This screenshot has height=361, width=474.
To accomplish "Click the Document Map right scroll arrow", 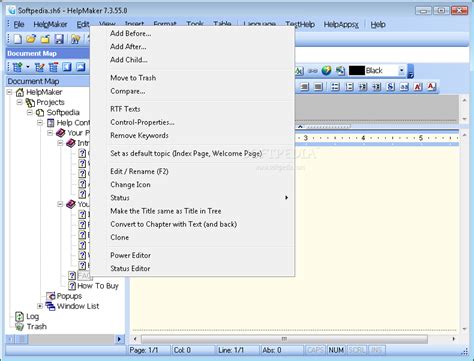I will (119, 339).
